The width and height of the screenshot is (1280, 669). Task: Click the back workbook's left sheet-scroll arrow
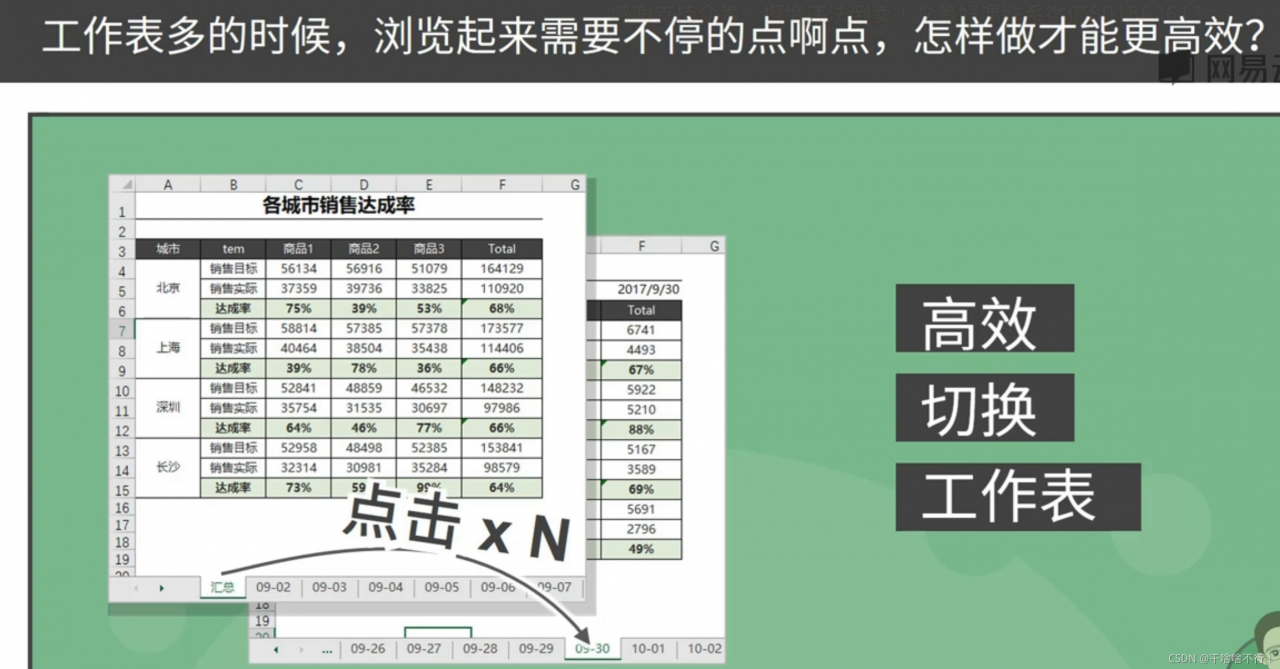click(277, 649)
